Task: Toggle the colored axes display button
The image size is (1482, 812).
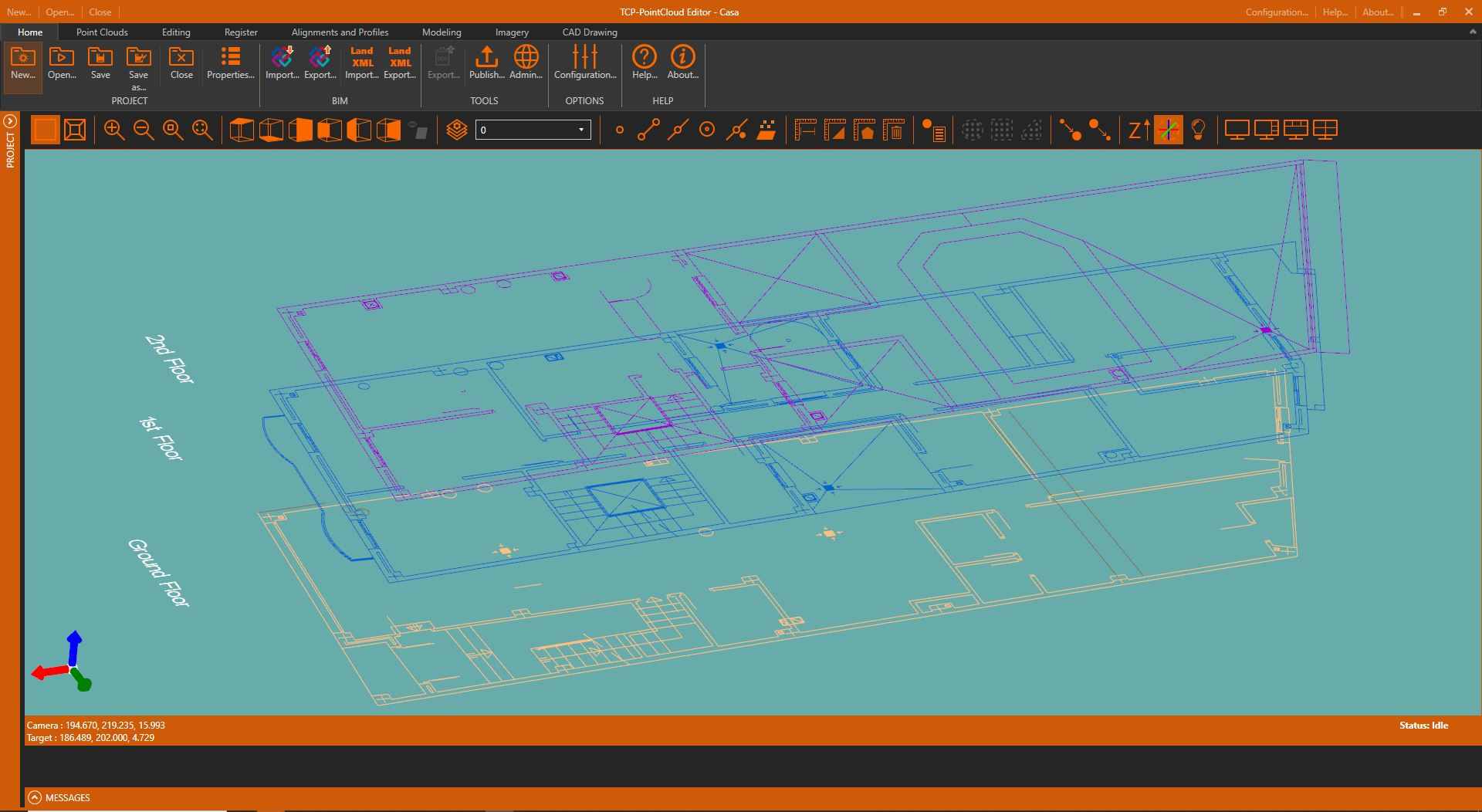Action: pos(1168,130)
